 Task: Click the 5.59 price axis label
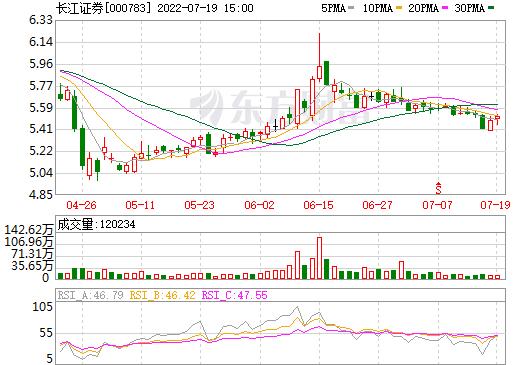tap(41, 108)
